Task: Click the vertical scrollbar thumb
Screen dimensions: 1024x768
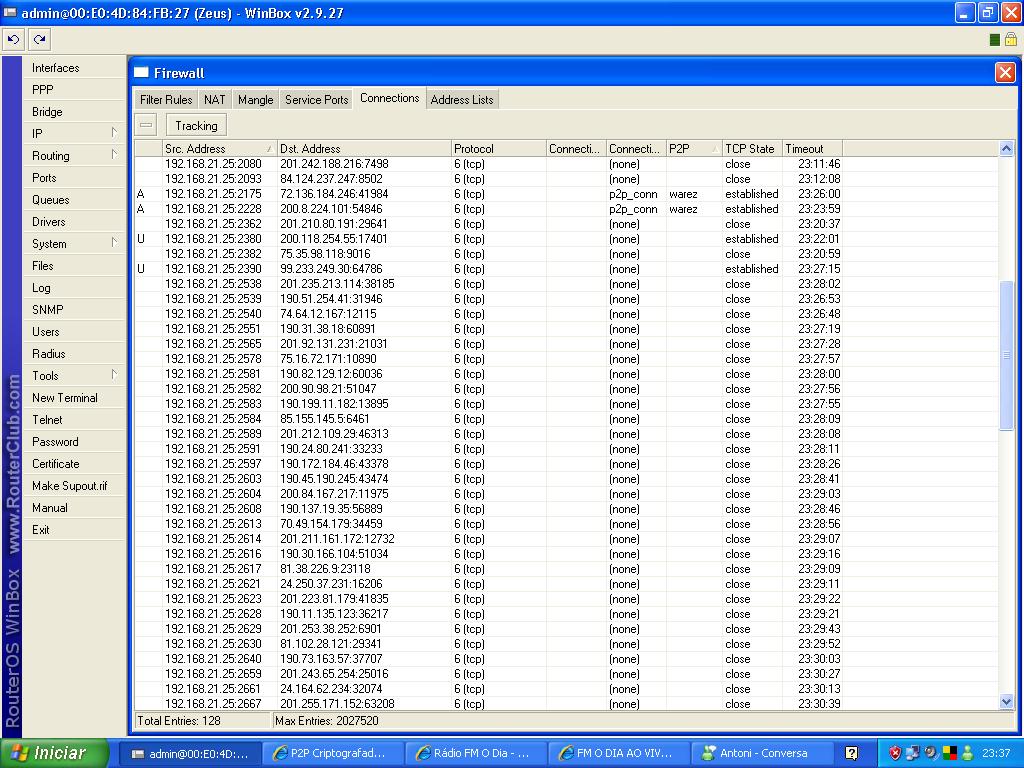Action: tap(1006, 355)
